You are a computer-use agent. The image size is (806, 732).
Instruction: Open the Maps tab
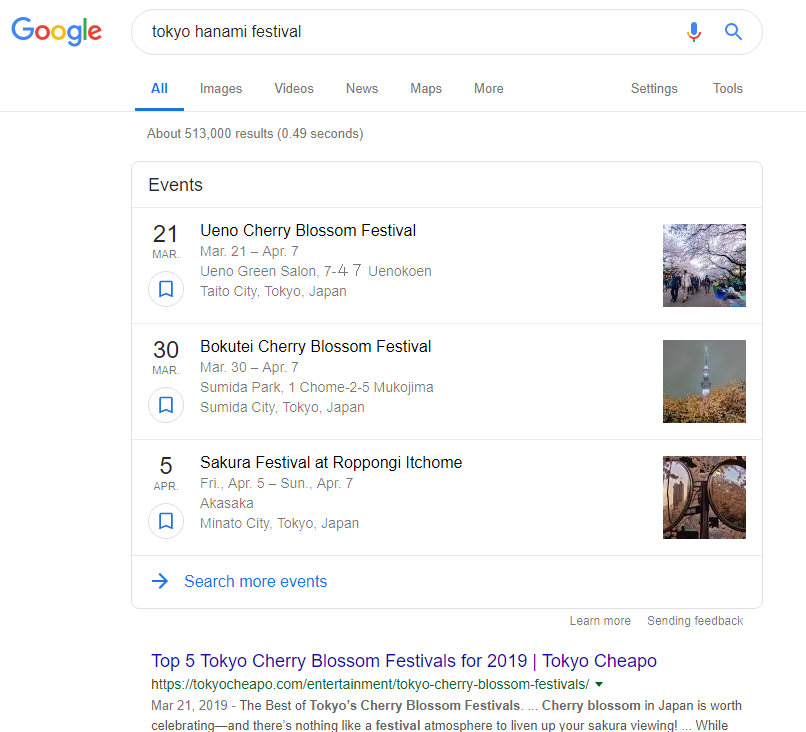pyautogui.click(x=426, y=88)
